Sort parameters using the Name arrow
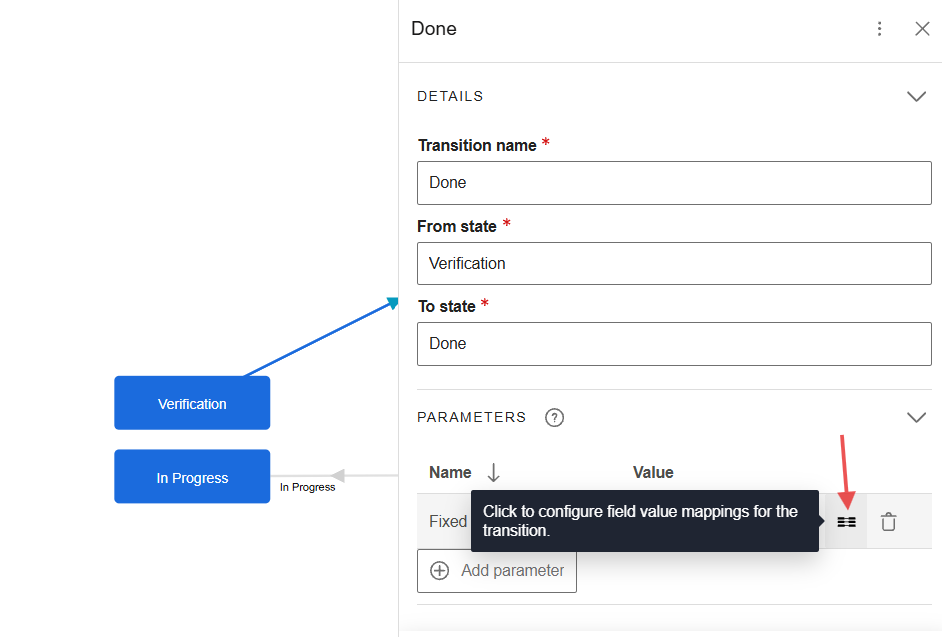Image resolution: width=942 pixels, height=637 pixels. coord(493,472)
